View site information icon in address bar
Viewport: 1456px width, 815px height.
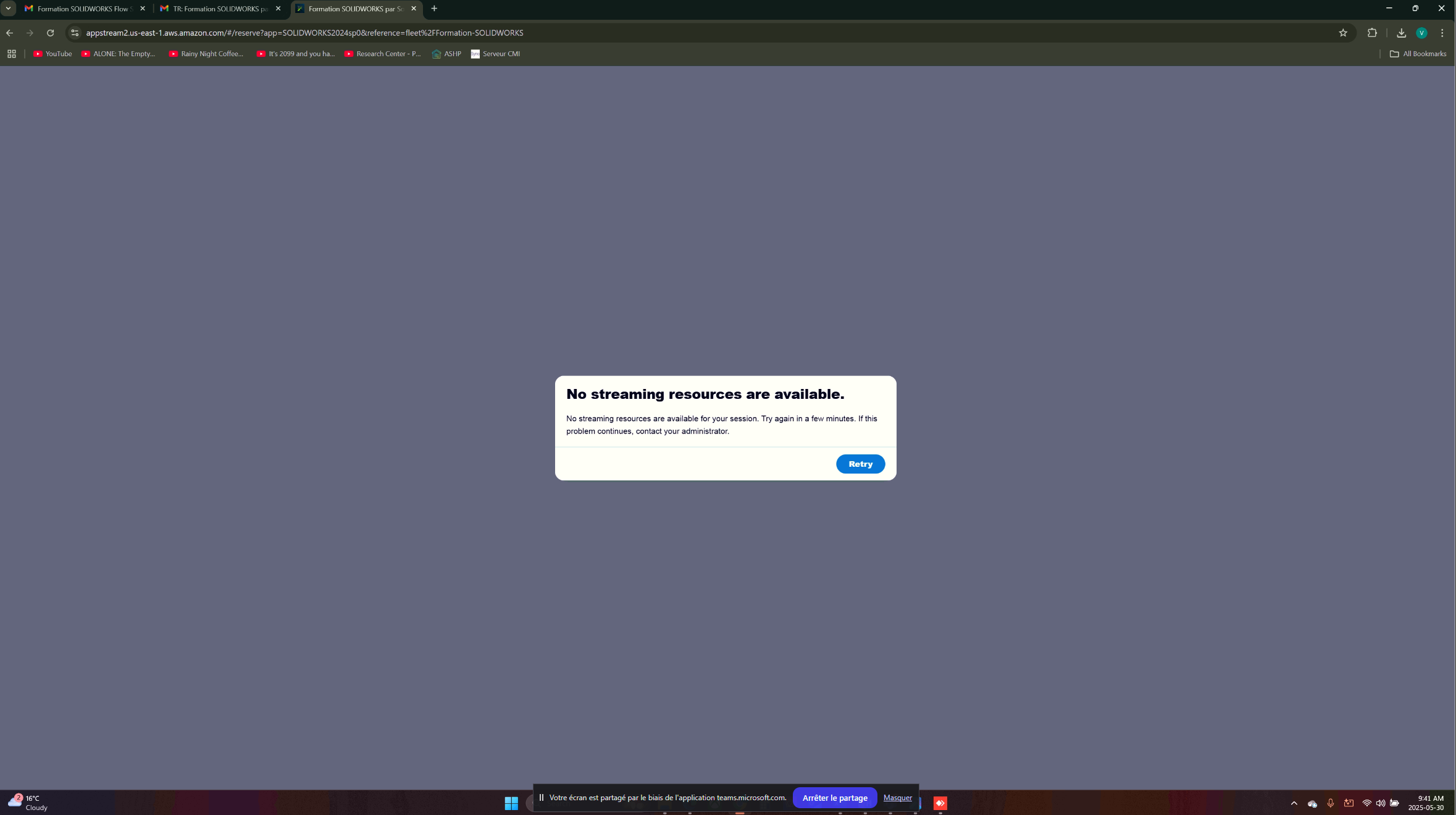pos(75,33)
